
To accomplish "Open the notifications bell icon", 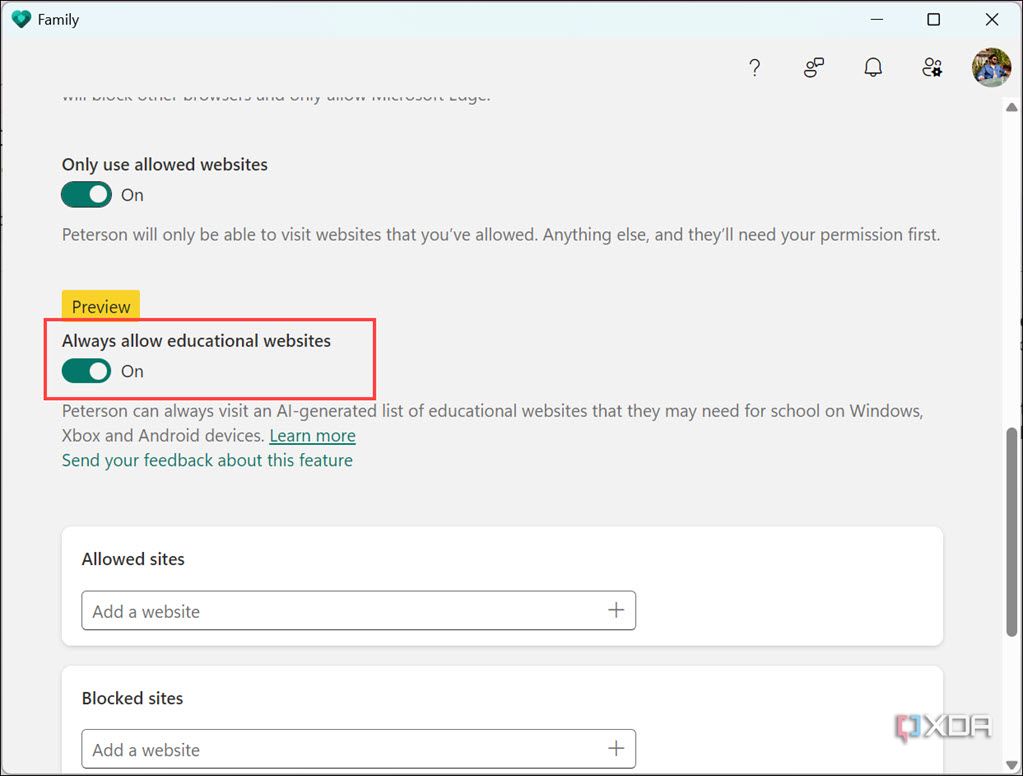I will [x=872, y=67].
